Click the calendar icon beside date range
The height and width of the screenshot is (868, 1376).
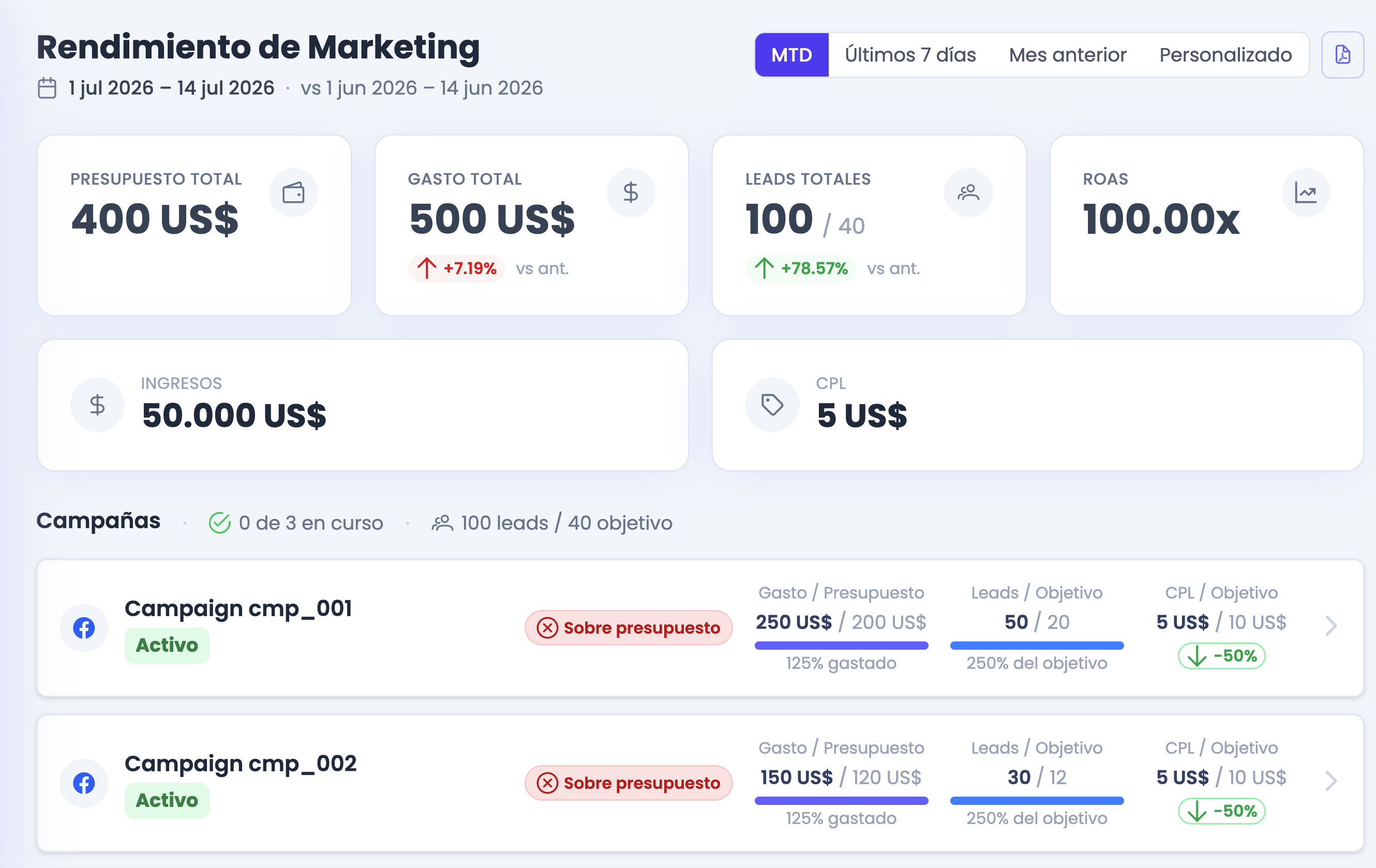(47, 88)
